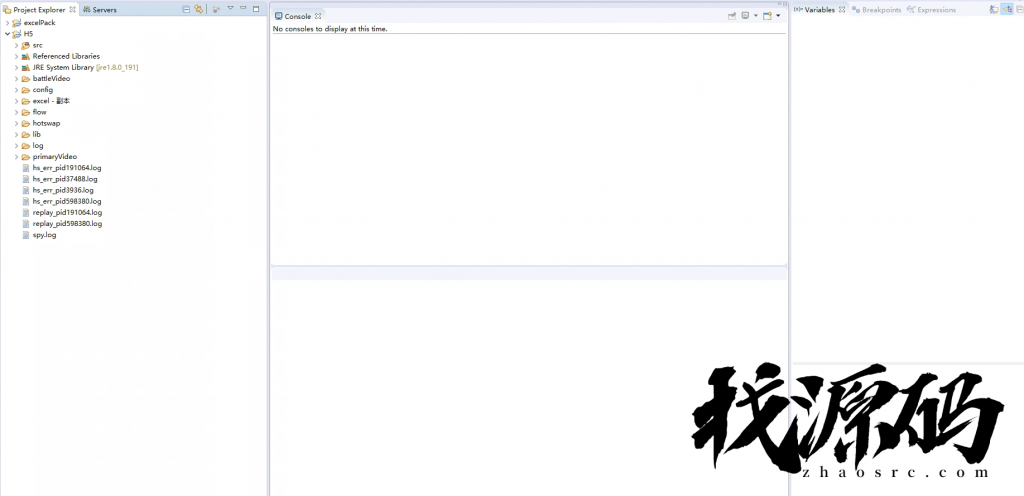Expand the excel - 副本 folder

coord(16,101)
